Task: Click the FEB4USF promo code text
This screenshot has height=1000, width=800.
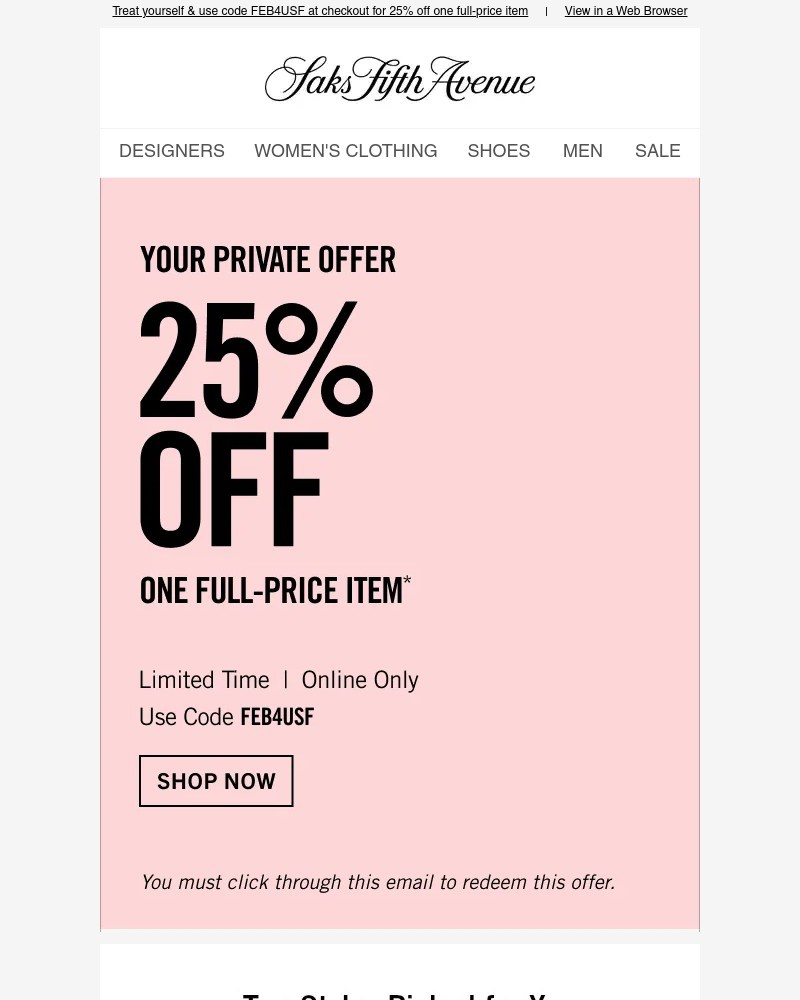Action: tap(277, 716)
